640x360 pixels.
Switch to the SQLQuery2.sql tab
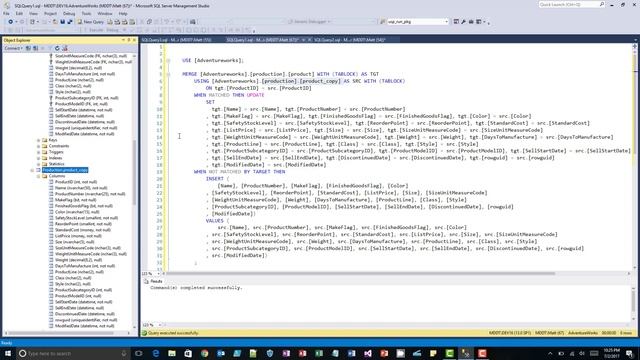pyautogui.click(x=350, y=40)
